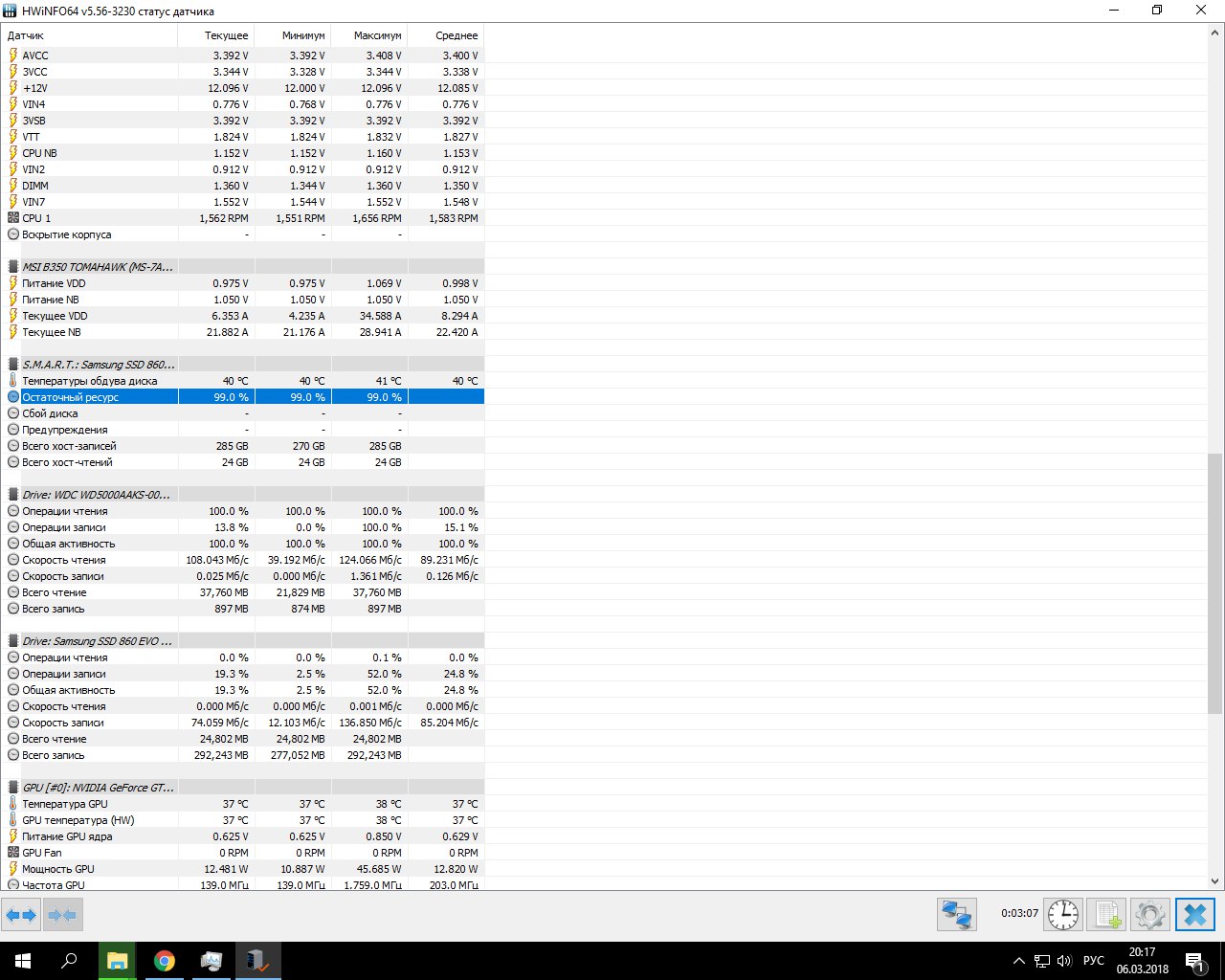The image size is (1225, 980).
Task: Start logging with the sheet-plus icon
Action: click(x=1106, y=915)
